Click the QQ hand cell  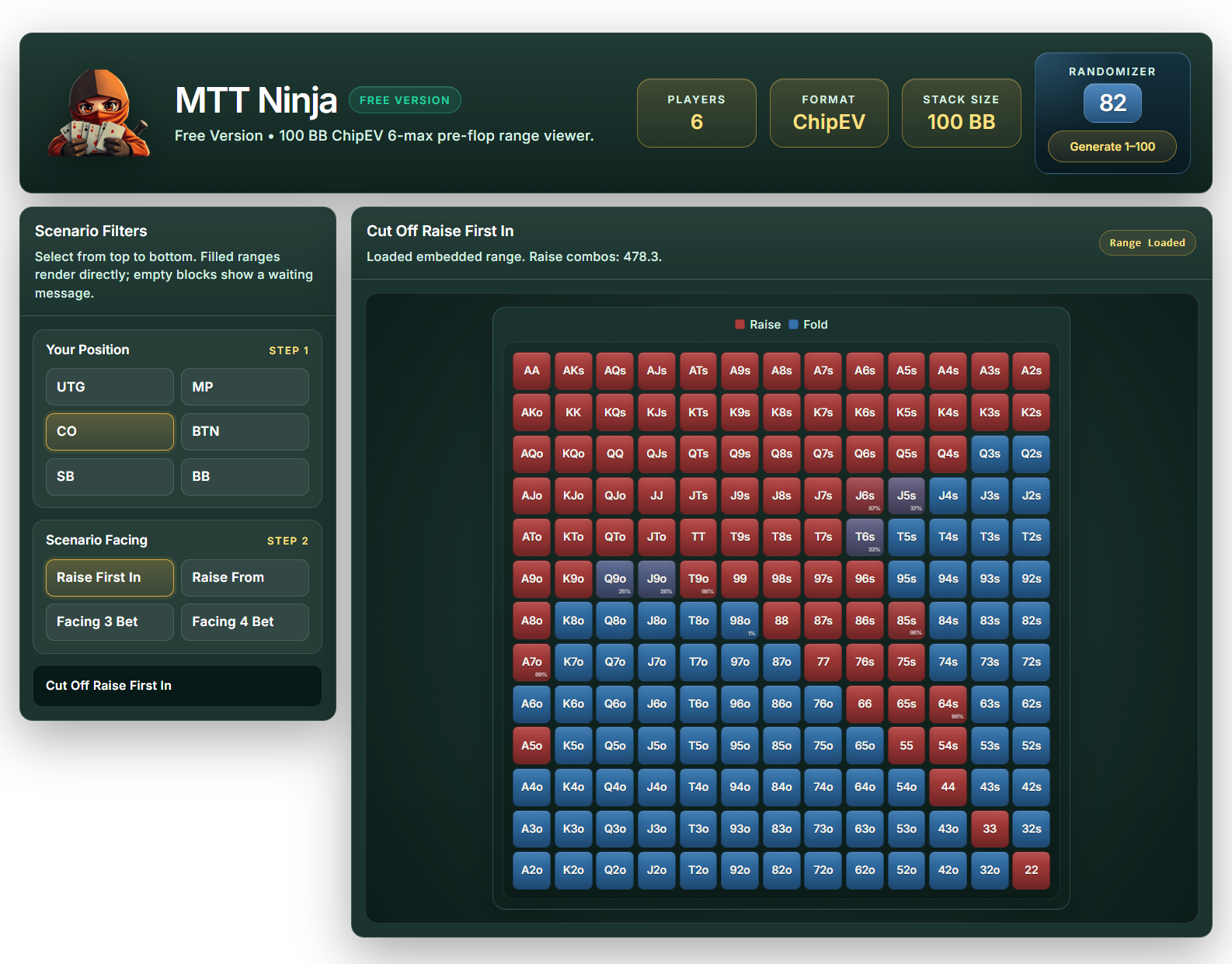[615, 454]
